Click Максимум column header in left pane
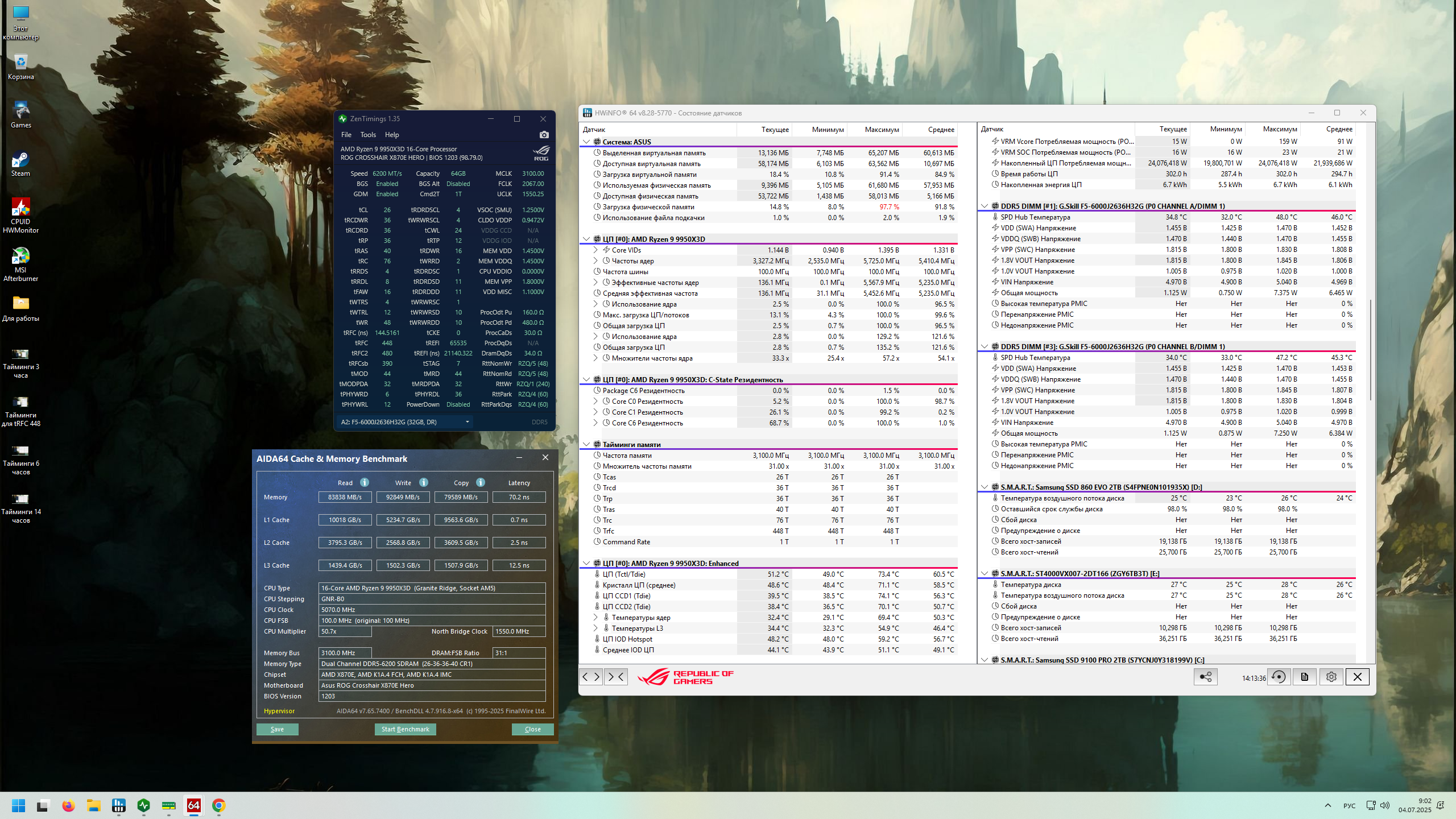Viewport: 1456px width, 819px height. click(875, 129)
